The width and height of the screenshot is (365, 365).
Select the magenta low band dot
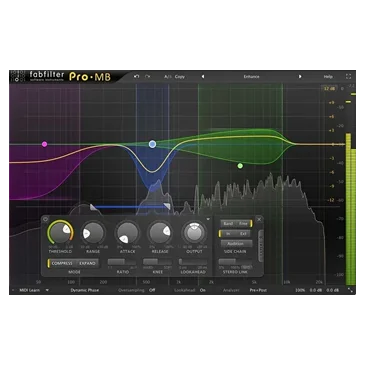[x=44, y=144]
